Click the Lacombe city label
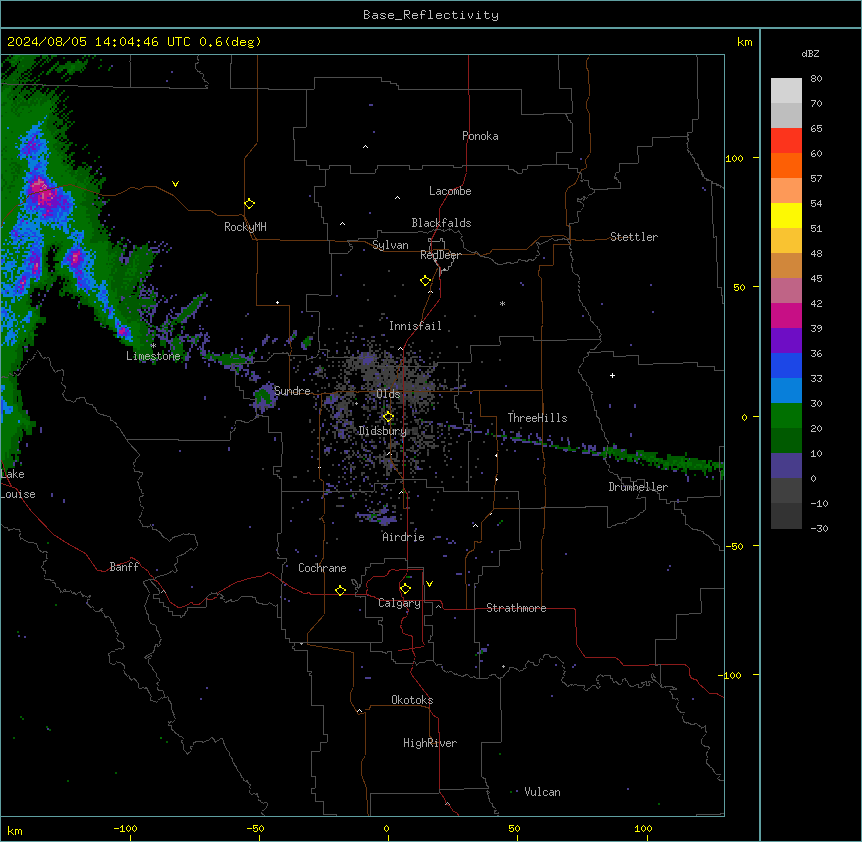 click(x=450, y=191)
